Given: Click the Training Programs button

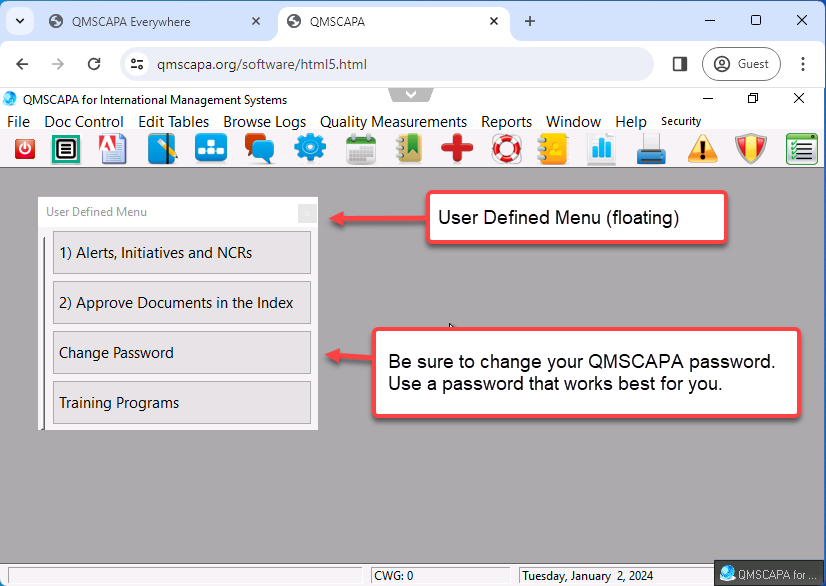Looking at the screenshot, I should coord(182,403).
